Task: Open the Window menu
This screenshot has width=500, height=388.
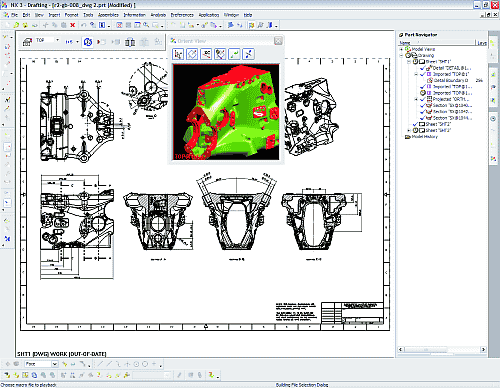Action: (231, 15)
